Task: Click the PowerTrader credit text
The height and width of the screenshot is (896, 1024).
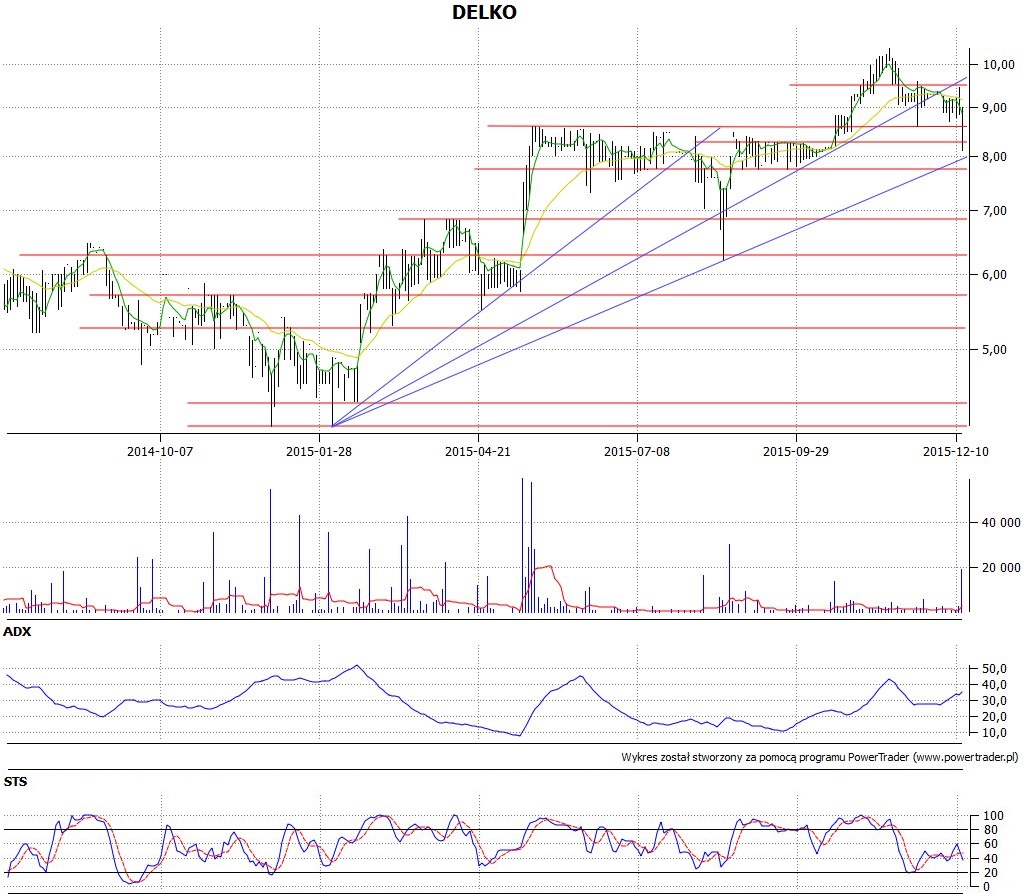Action: pos(820,758)
